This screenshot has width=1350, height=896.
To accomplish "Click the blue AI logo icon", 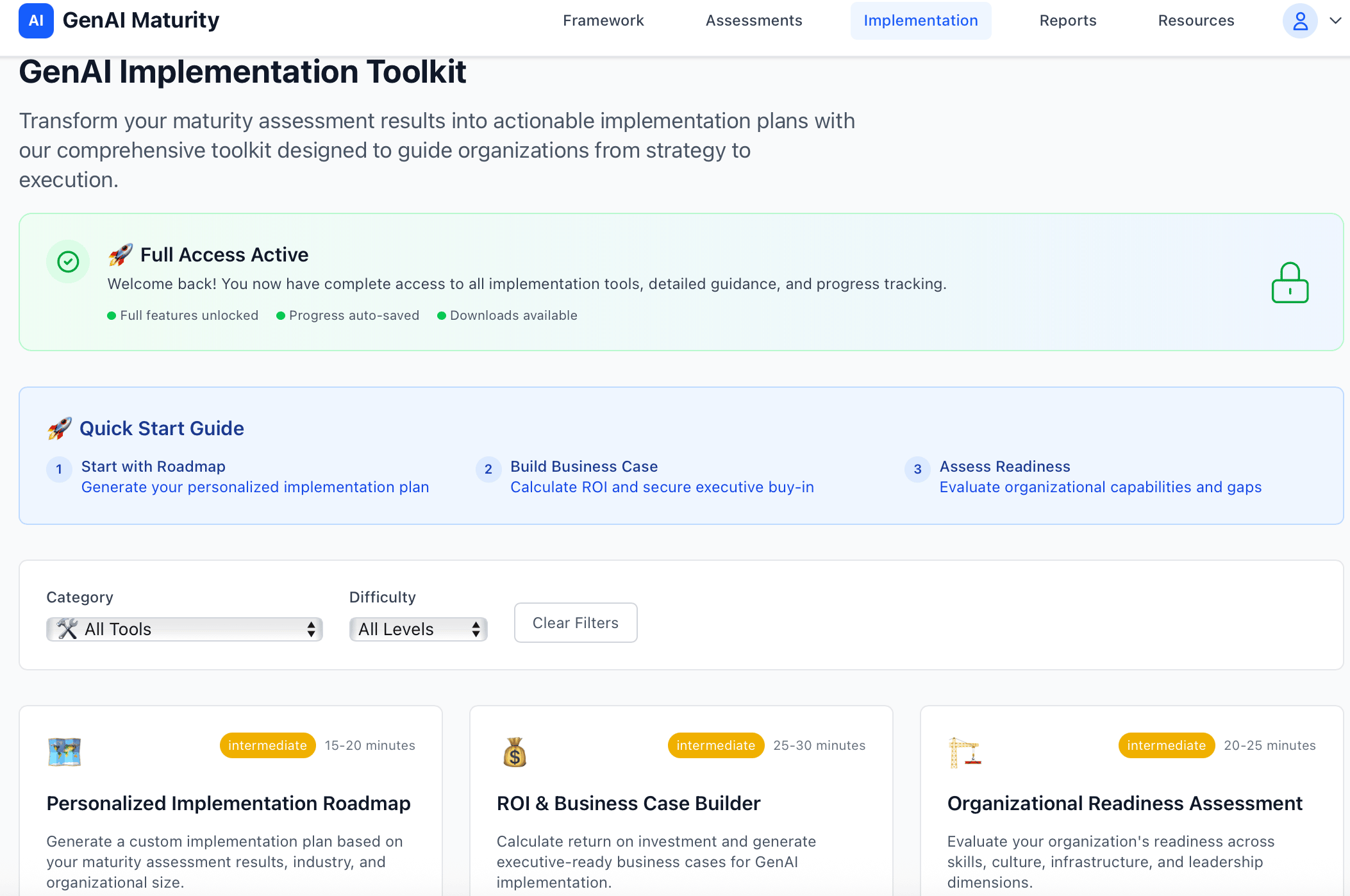I will coord(36,21).
